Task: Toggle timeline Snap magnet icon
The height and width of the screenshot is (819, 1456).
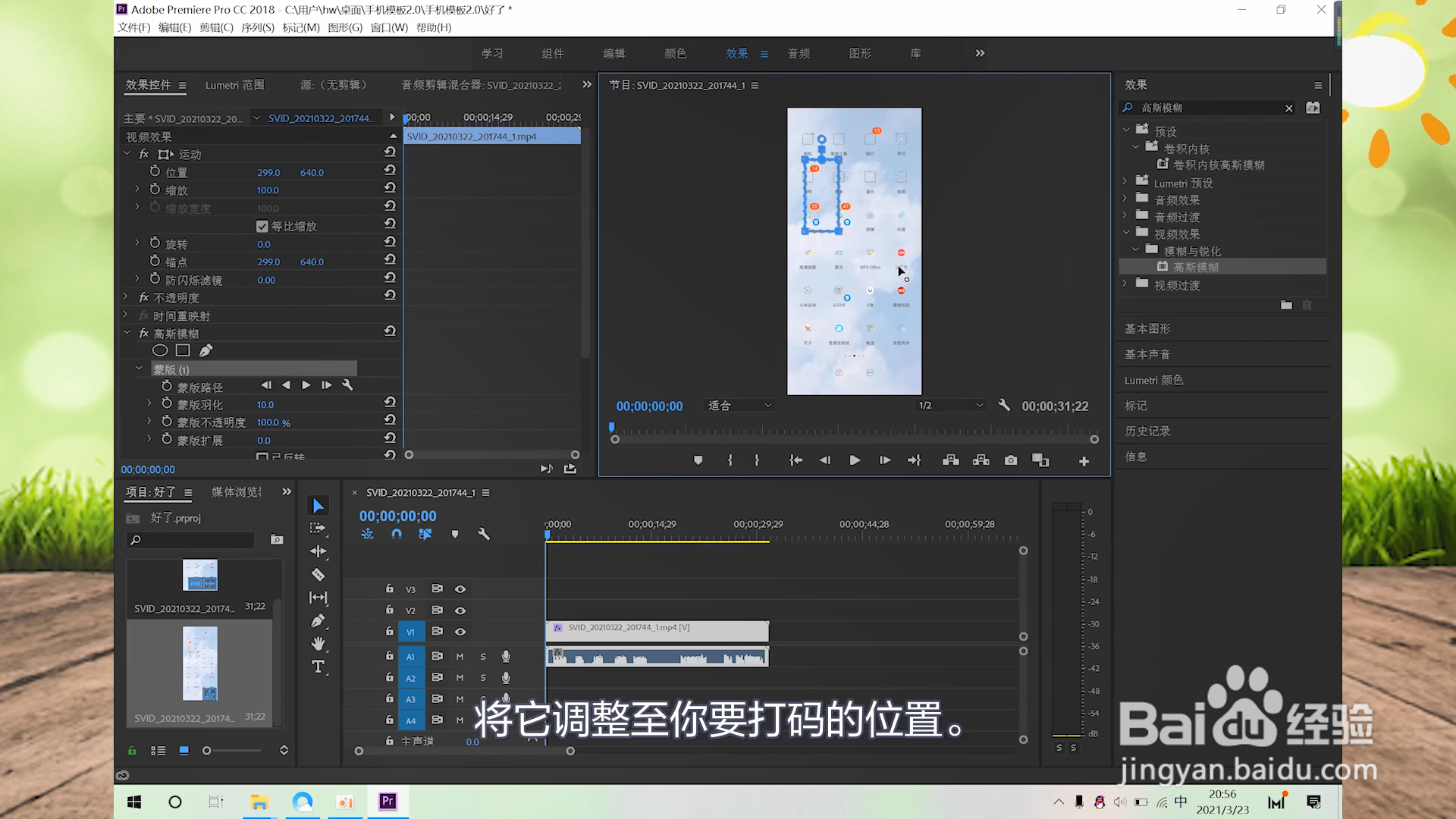Action: coord(396,534)
